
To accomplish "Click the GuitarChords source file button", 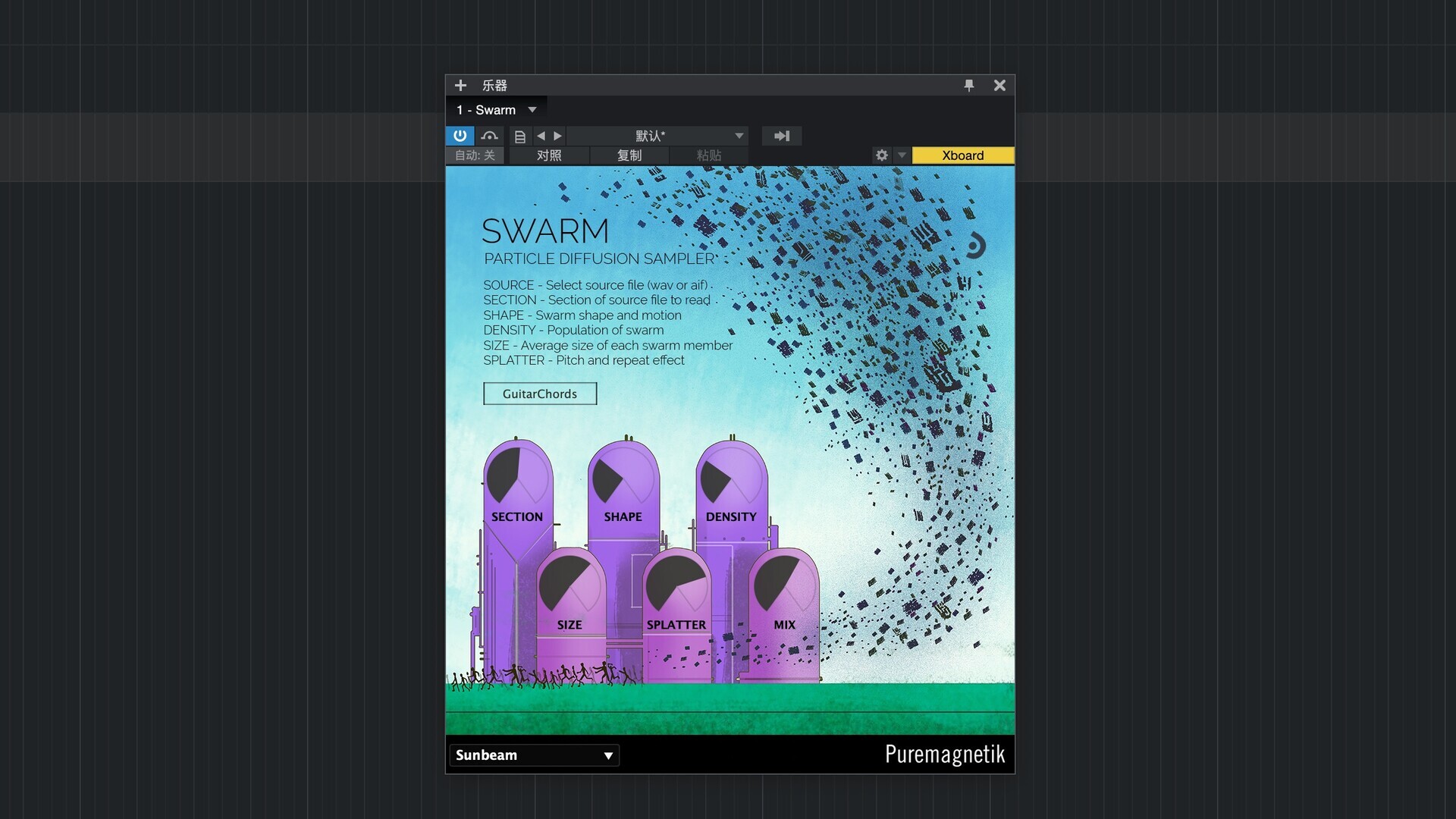I will pyautogui.click(x=540, y=394).
